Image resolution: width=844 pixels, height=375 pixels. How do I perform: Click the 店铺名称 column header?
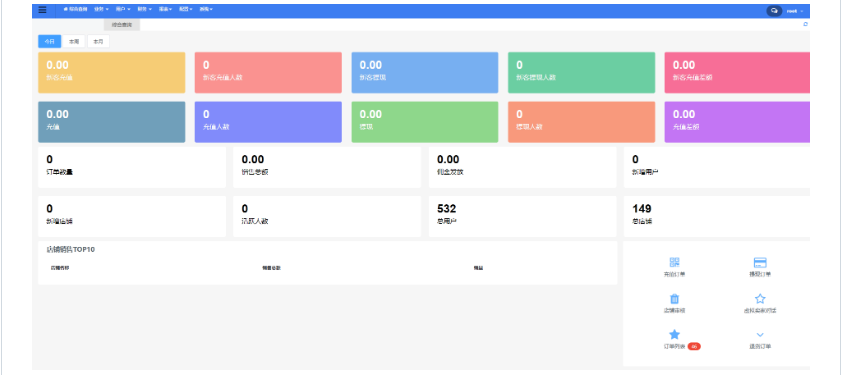tap(60, 268)
